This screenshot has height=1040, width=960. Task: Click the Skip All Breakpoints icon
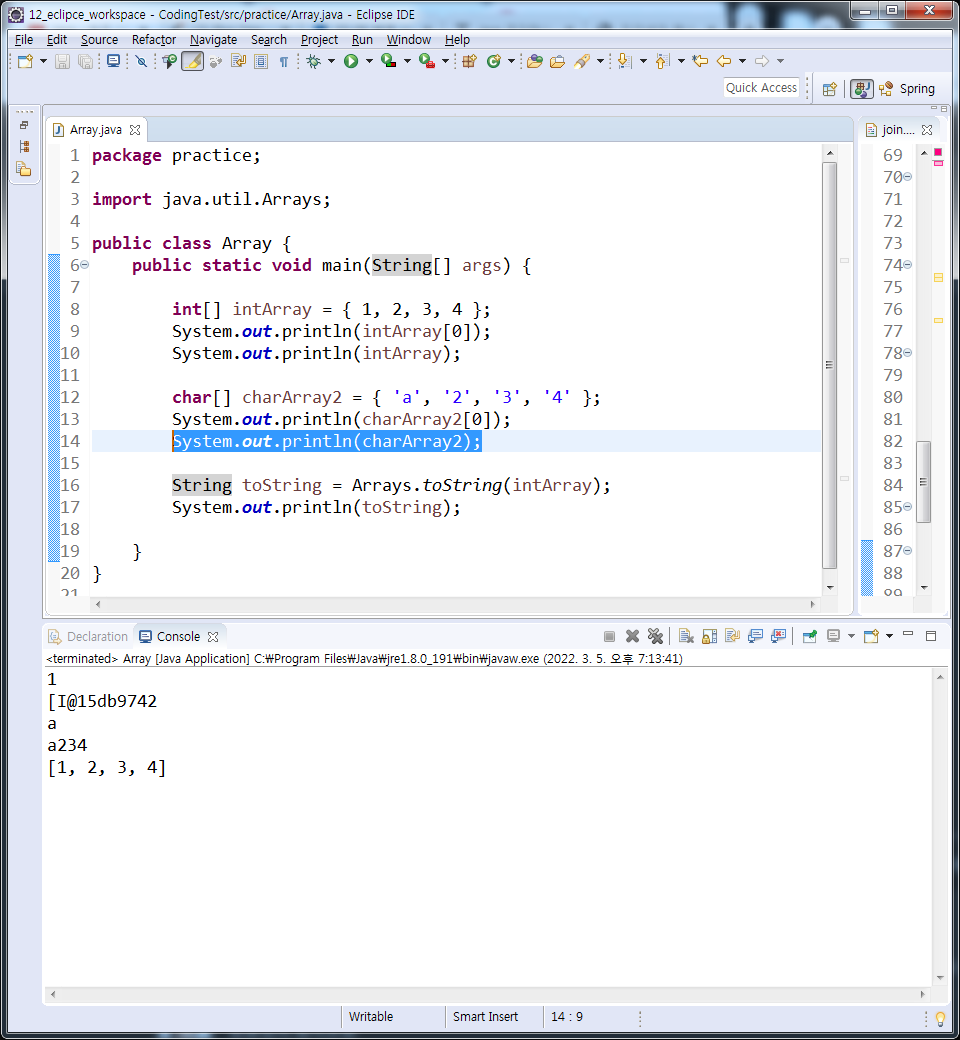[141, 62]
